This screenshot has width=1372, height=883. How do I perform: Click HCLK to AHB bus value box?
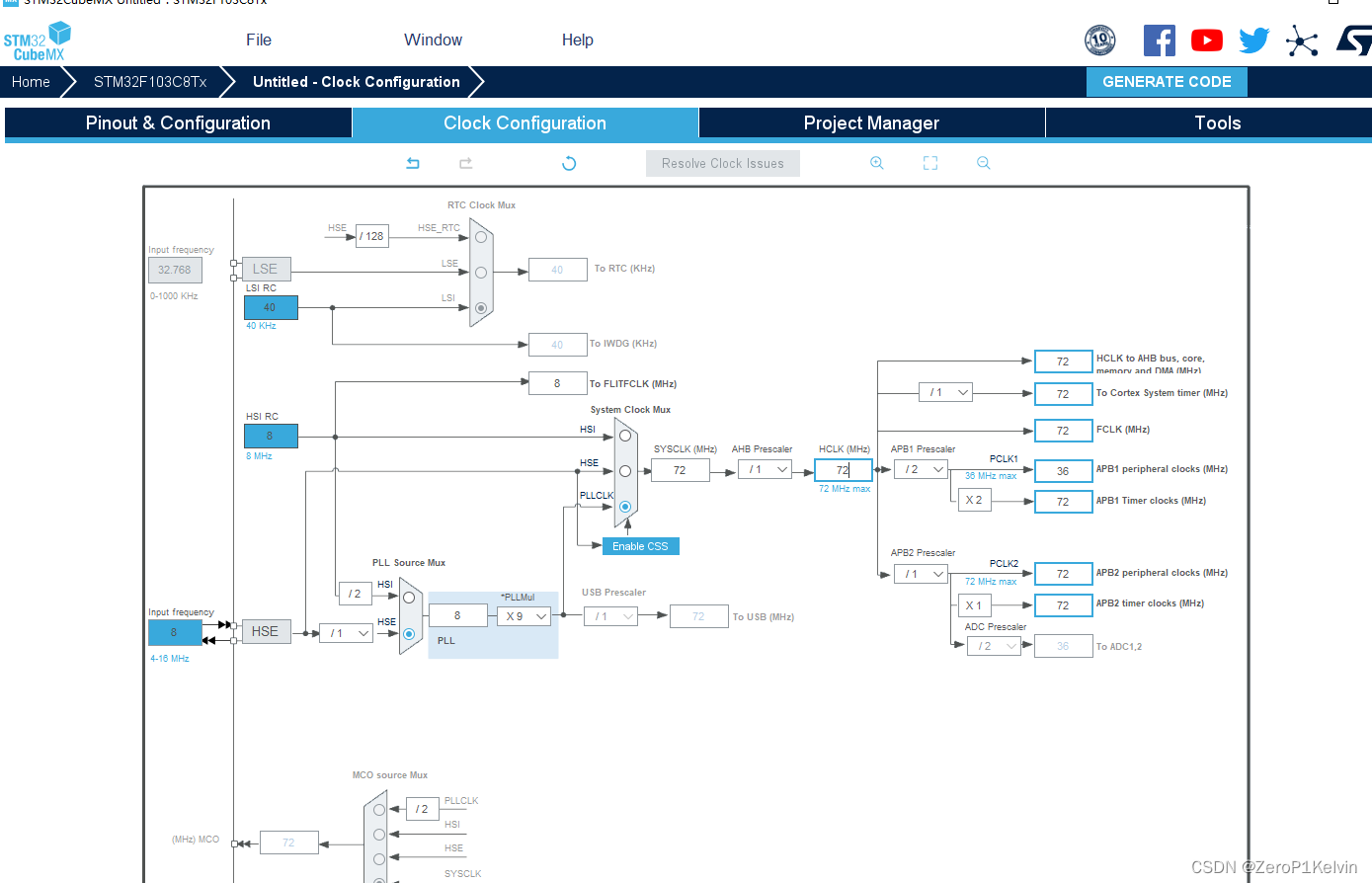[1063, 361]
